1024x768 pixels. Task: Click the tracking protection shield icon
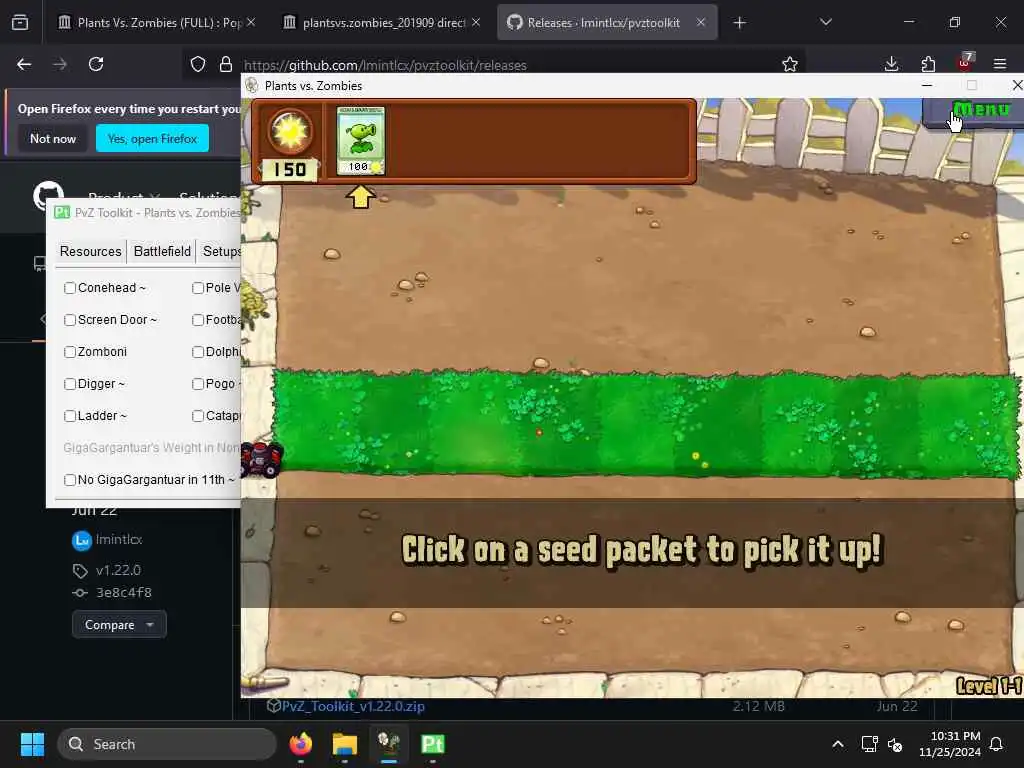click(198, 64)
